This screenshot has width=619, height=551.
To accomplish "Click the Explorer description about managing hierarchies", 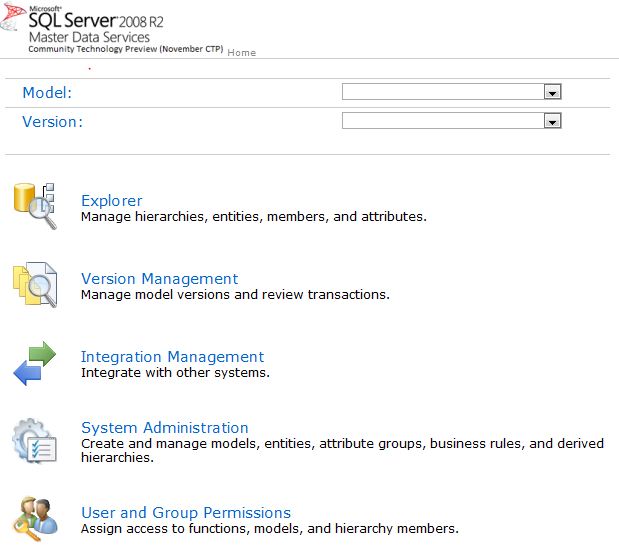I will [254, 216].
